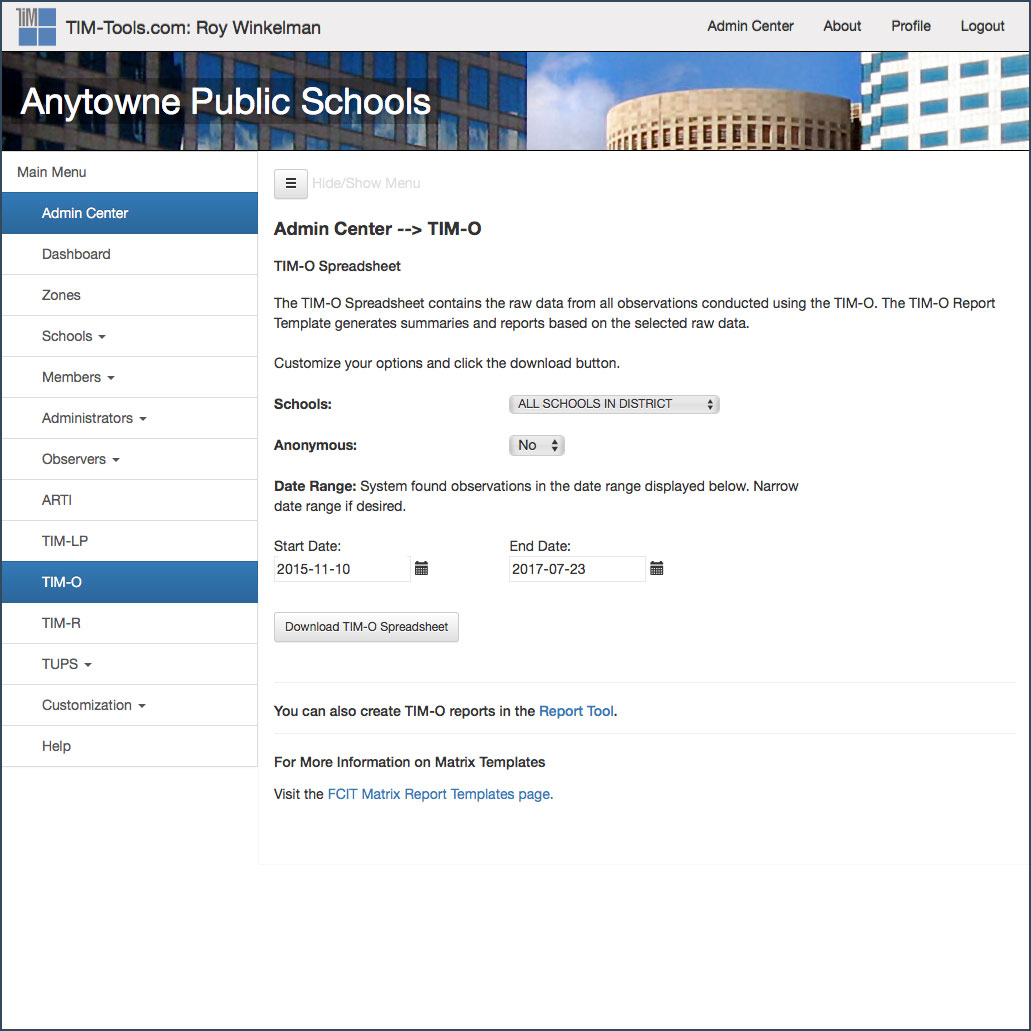Open the End Date calendar picker icon
The image size is (1031, 1031).
(656, 568)
